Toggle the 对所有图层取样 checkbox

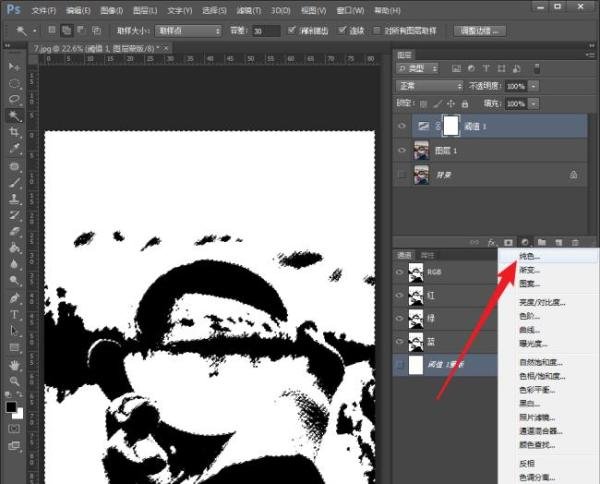377,30
